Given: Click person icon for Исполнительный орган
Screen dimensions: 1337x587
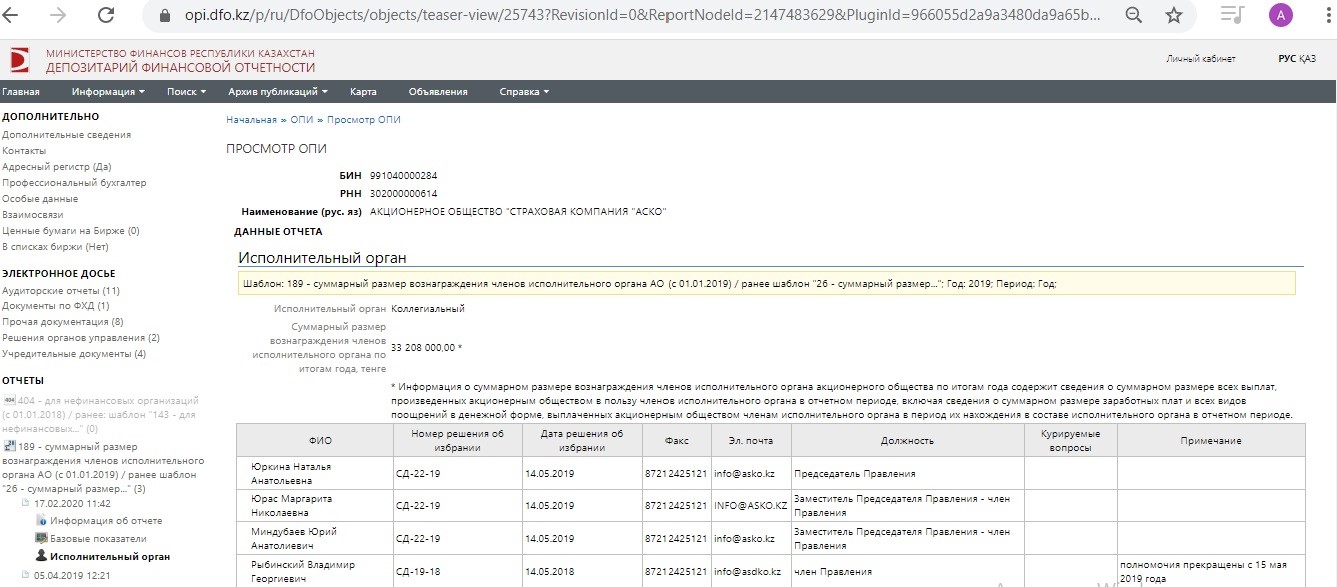Looking at the screenshot, I should [x=41, y=556].
